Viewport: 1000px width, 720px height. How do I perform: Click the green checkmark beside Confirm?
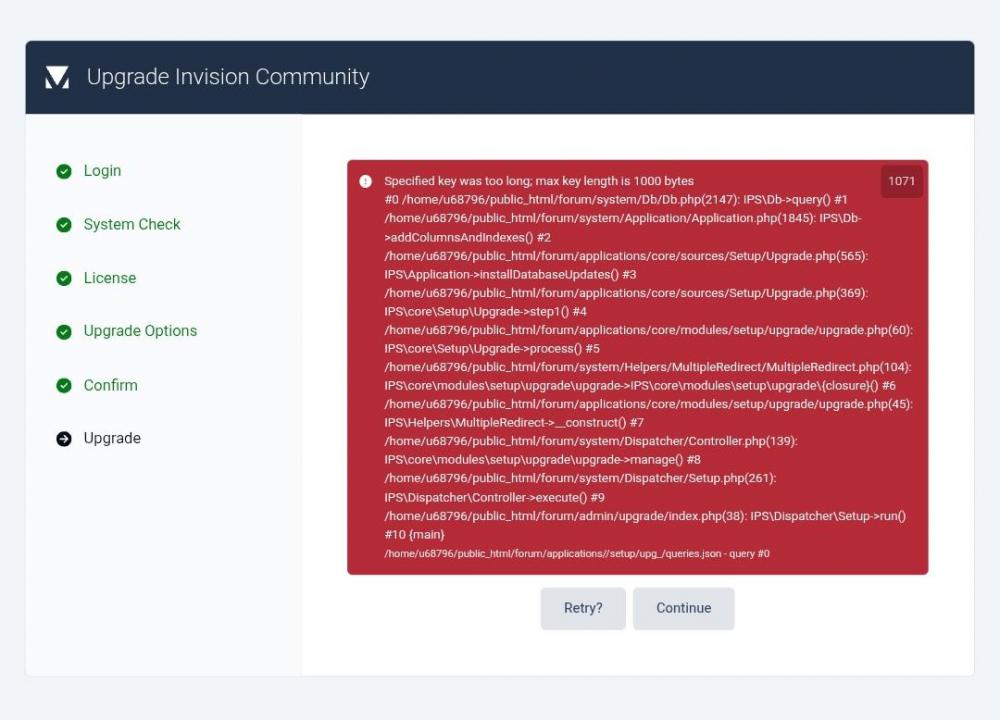[64, 385]
